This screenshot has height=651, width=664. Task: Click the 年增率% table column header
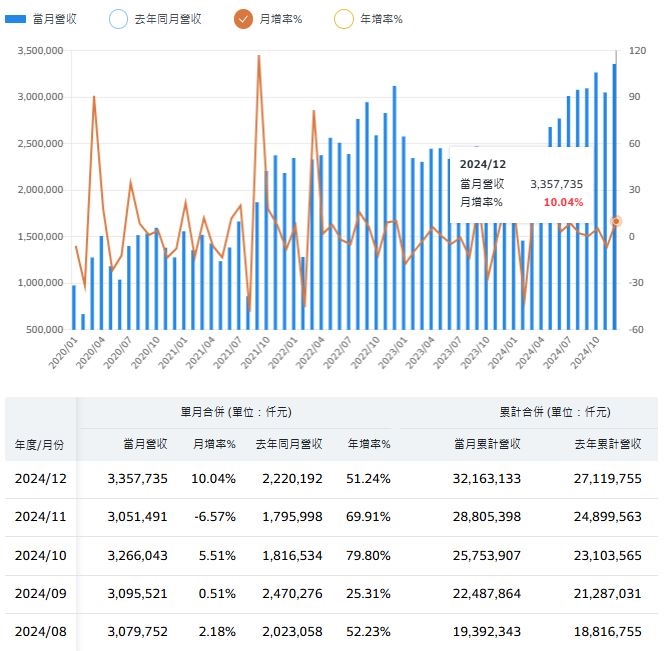[368, 443]
